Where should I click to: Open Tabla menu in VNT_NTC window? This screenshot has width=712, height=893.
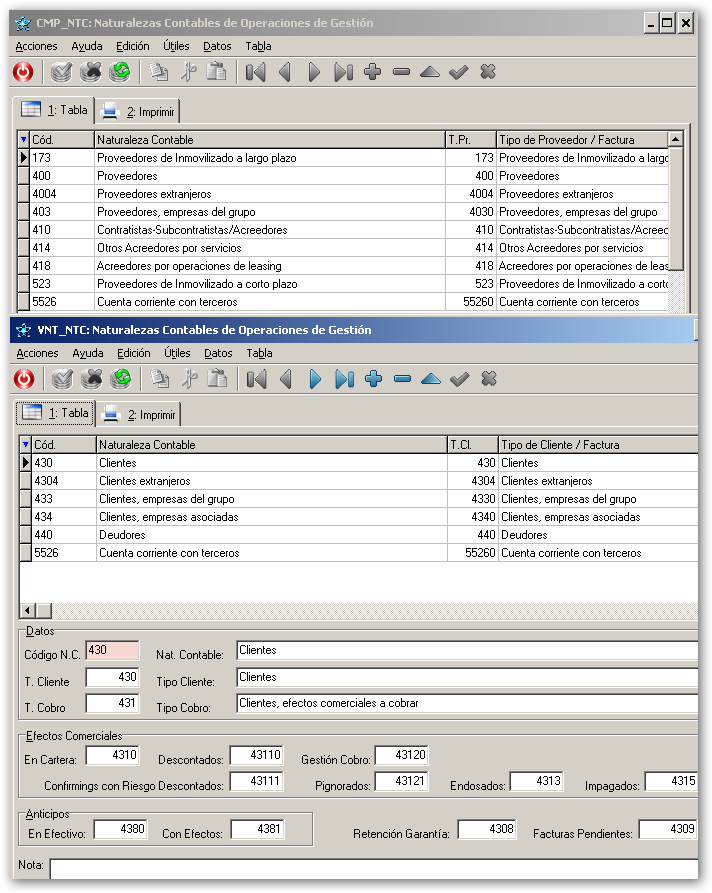pos(259,353)
